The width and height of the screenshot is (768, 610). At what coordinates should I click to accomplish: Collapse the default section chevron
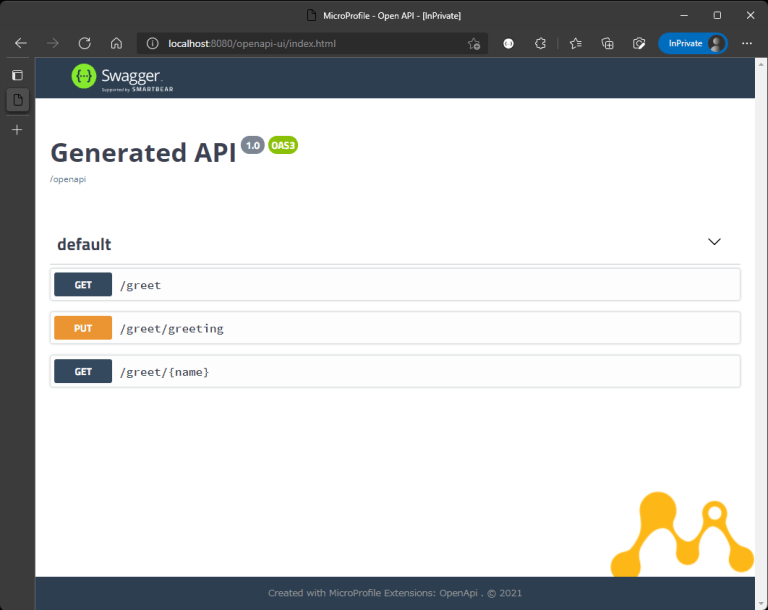(x=714, y=242)
